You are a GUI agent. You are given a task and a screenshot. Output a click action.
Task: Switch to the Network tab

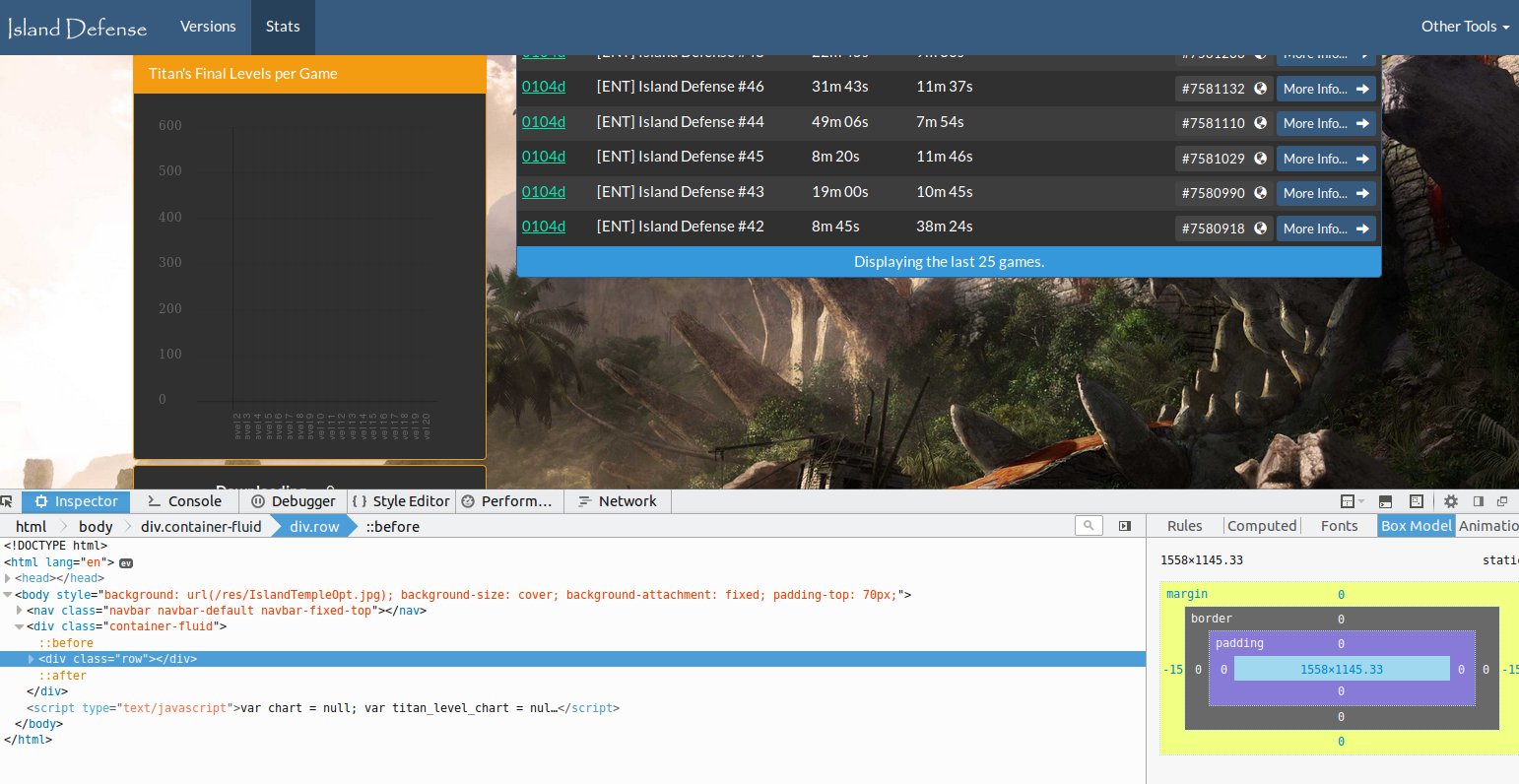click(618, 501)
